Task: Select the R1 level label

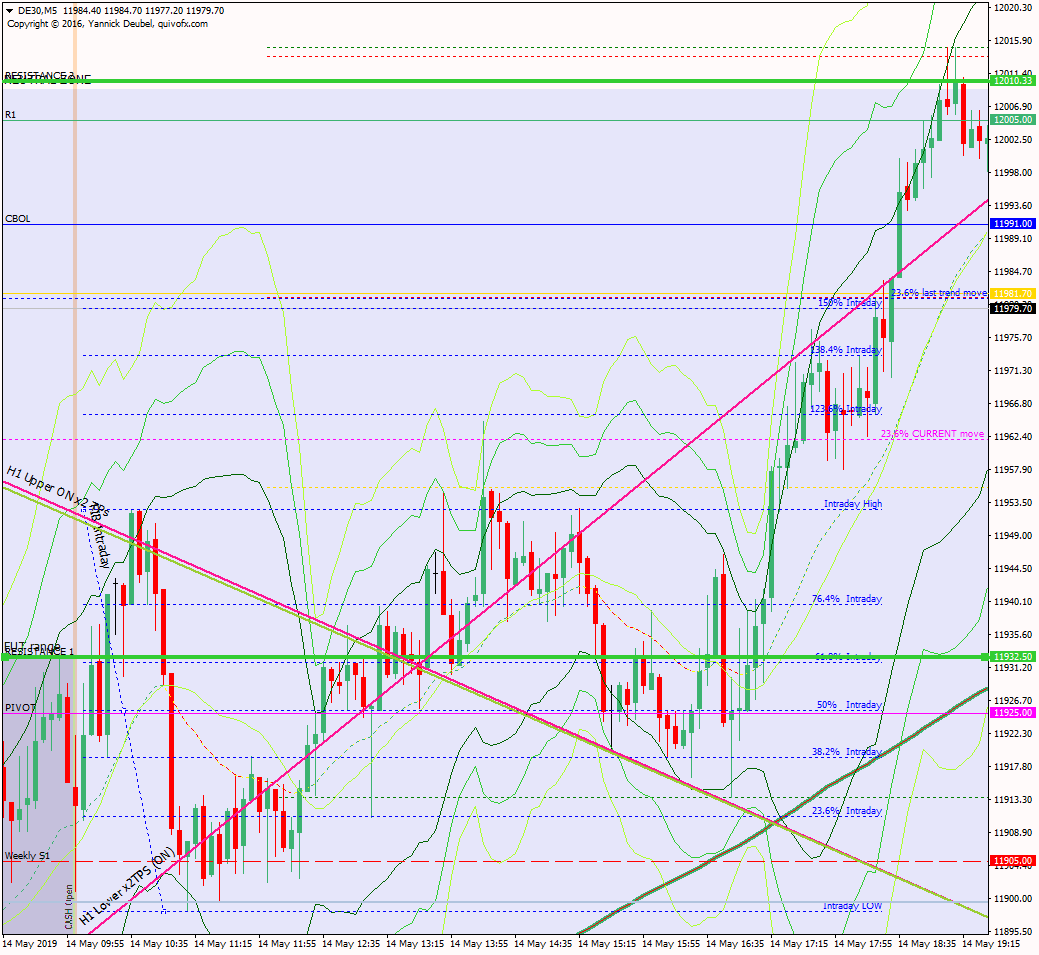Action: (11, 115)
